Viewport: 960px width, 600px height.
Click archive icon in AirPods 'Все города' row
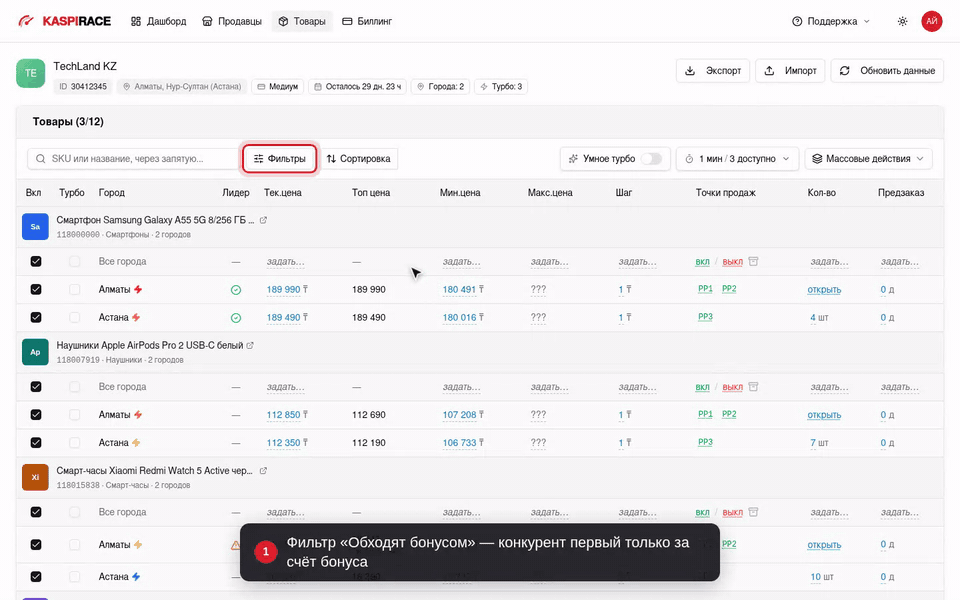pos(753,387)
